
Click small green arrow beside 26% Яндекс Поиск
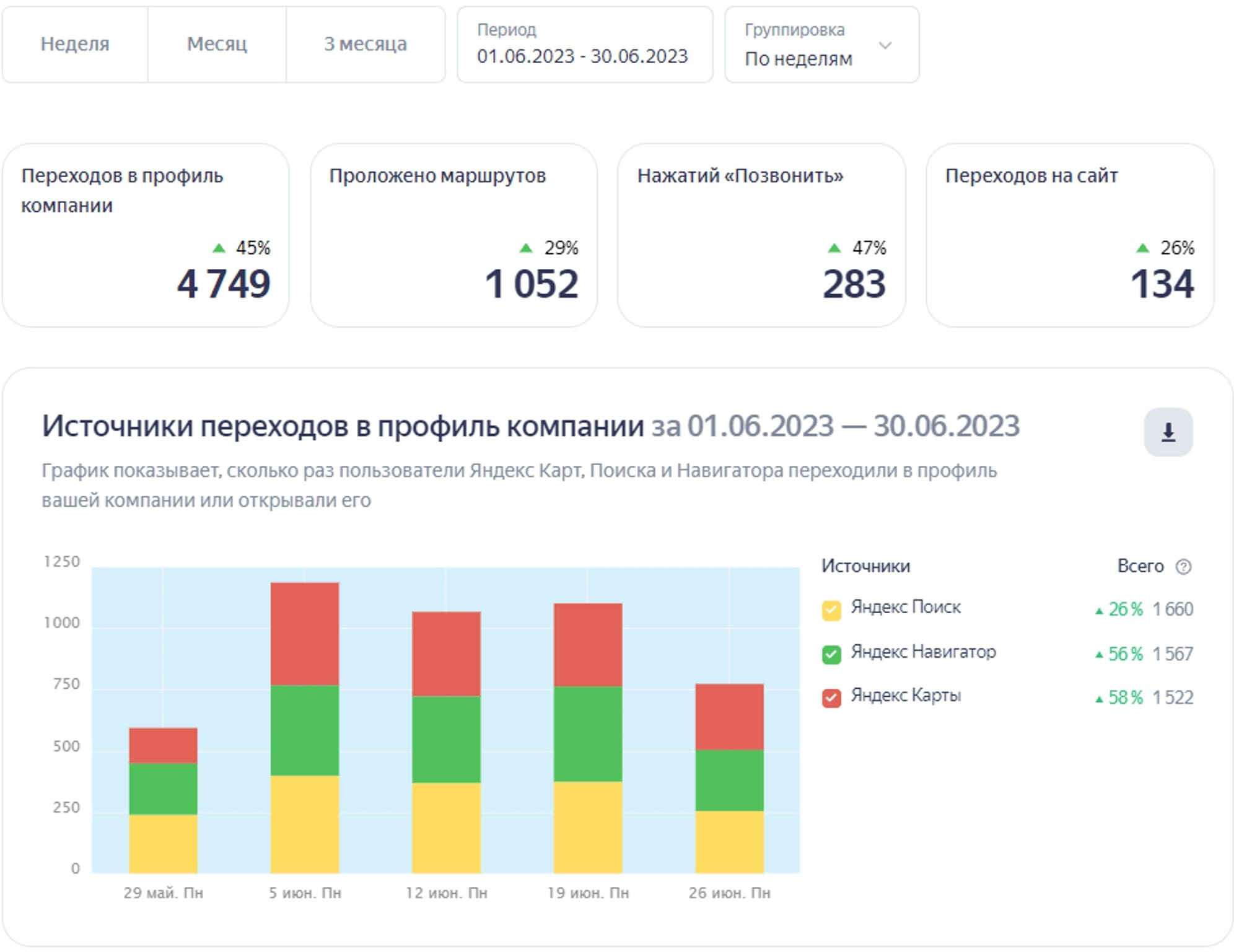1099,611
